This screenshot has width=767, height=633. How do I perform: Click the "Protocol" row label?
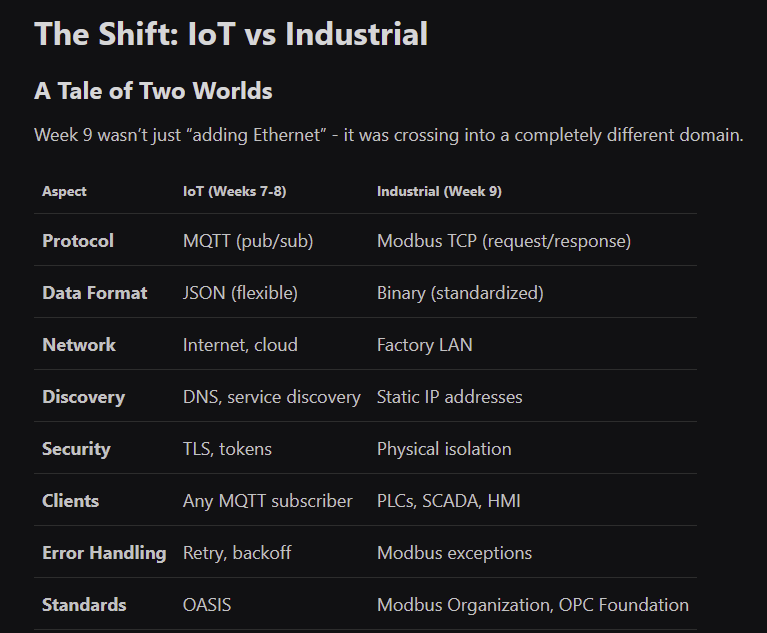point(78,241)
